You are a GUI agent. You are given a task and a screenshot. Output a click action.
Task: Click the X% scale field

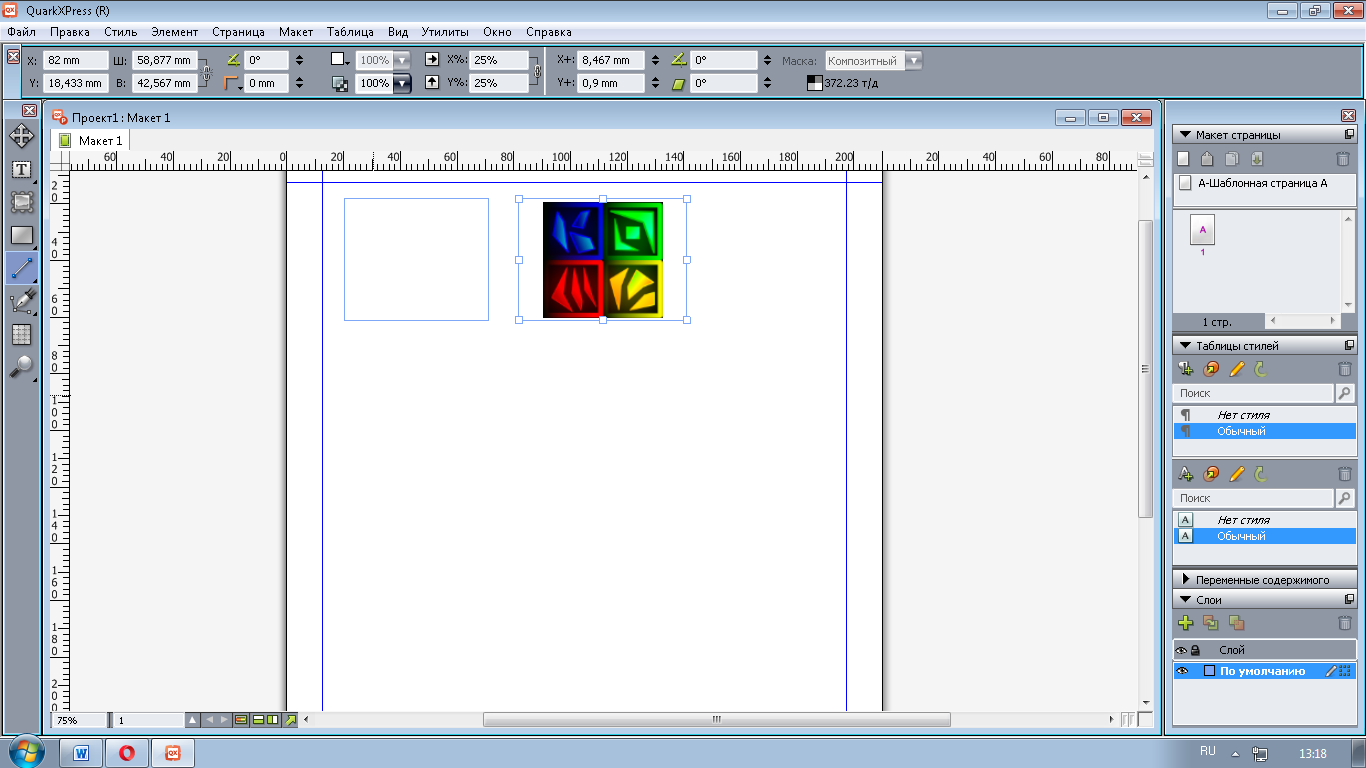(x=499, y=60)
